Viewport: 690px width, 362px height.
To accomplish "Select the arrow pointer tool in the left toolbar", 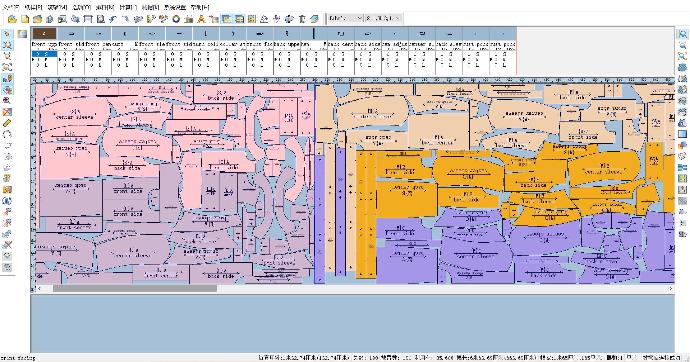I will [7, 33].
